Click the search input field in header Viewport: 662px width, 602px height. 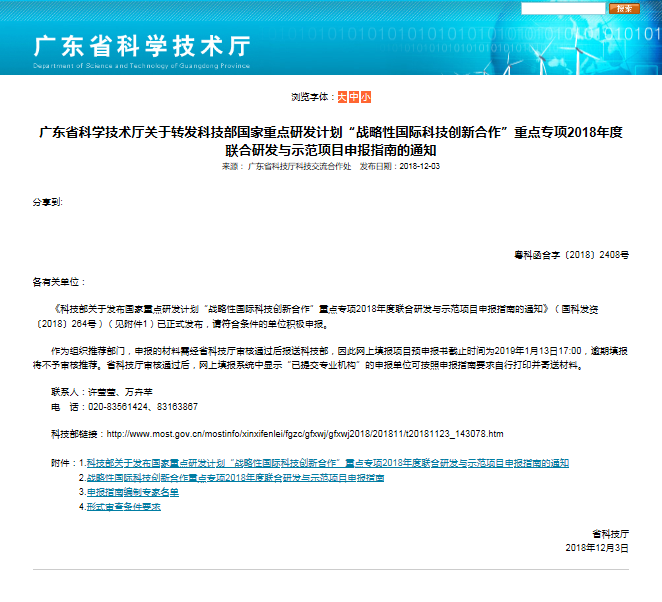(563, 8)
